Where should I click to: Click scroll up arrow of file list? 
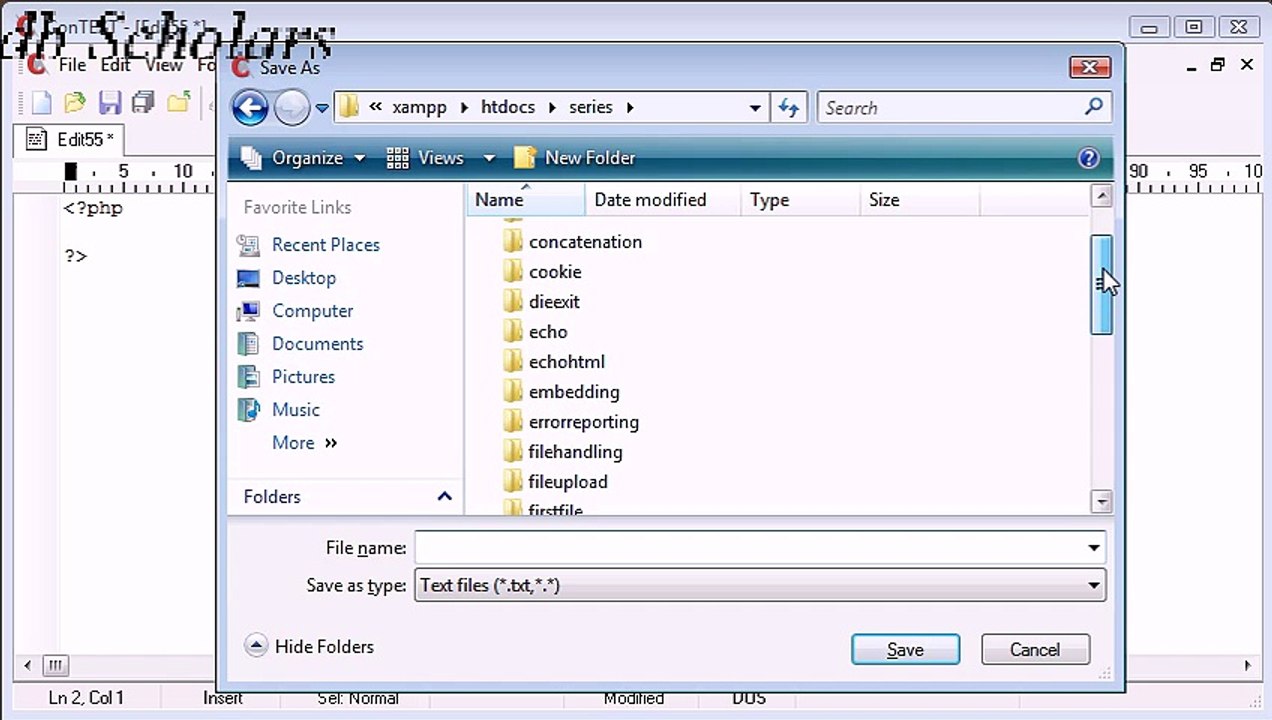coord(1101,196)
